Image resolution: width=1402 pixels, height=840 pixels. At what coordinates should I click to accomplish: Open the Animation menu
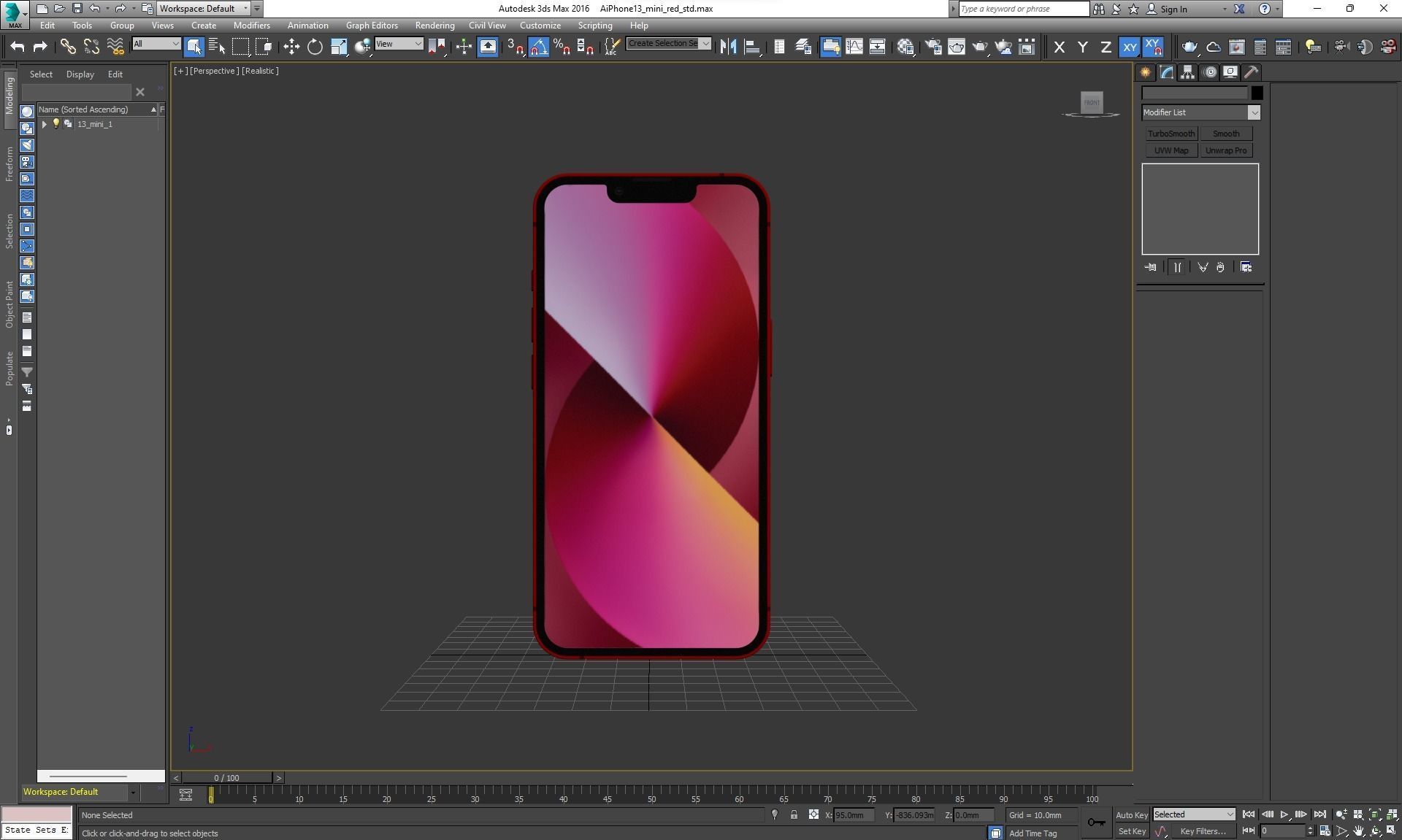pyautogui.click(x=307, y=25)
